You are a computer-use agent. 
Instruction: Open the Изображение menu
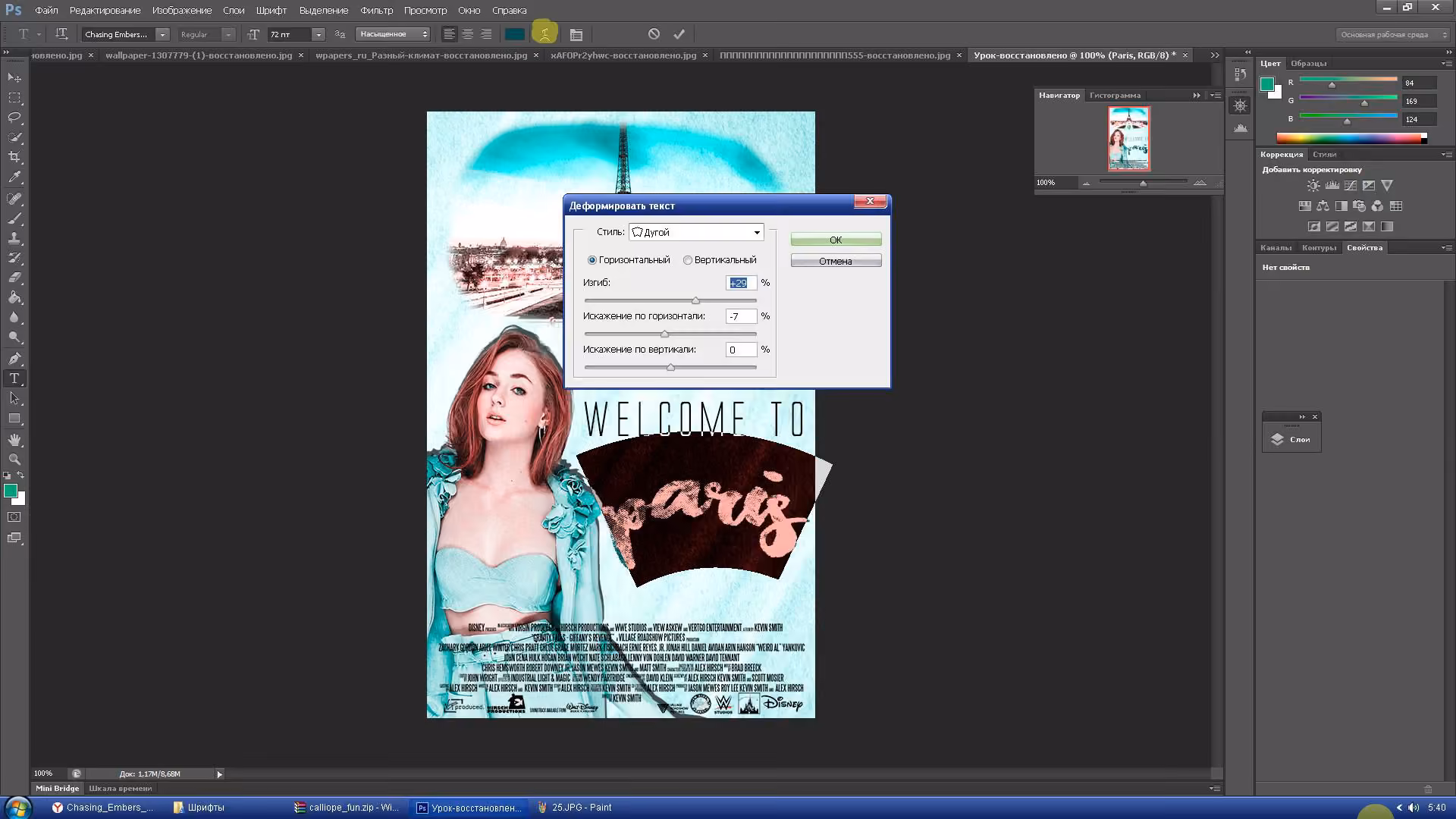point(182,11)
